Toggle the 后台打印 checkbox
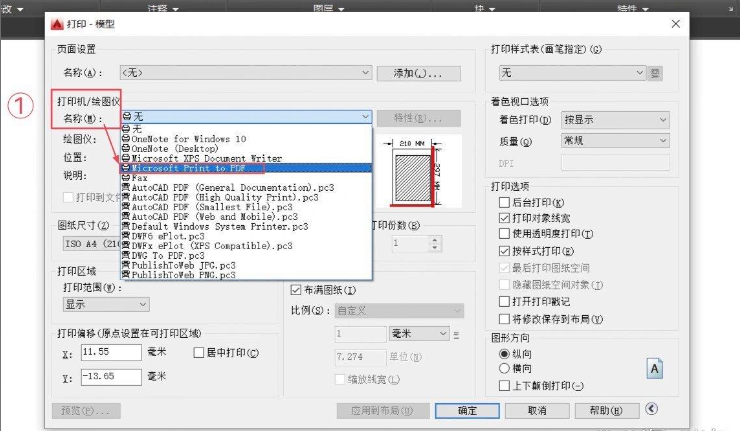 pyautogui.click(x=504, y=203)
